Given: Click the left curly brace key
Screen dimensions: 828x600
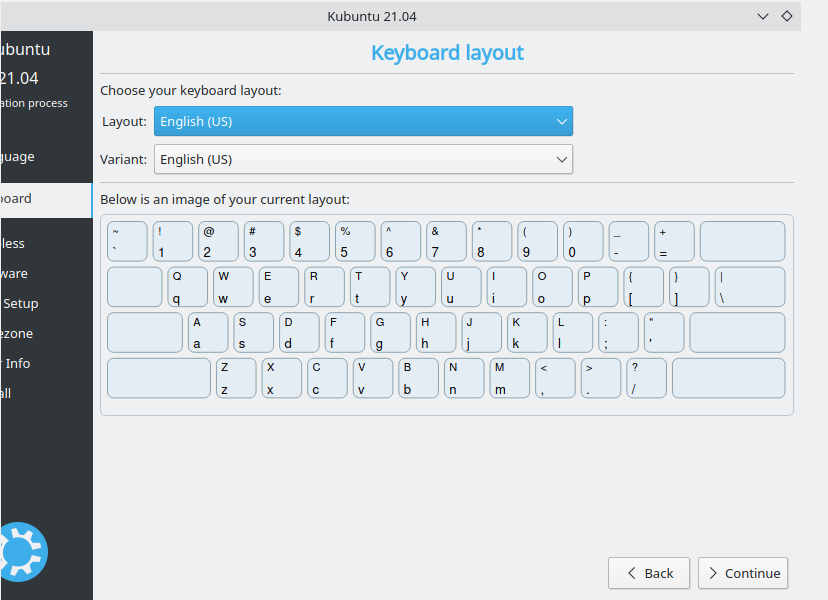Looking at the screenshot, I should pyautogui.click(x=643, y=286).
